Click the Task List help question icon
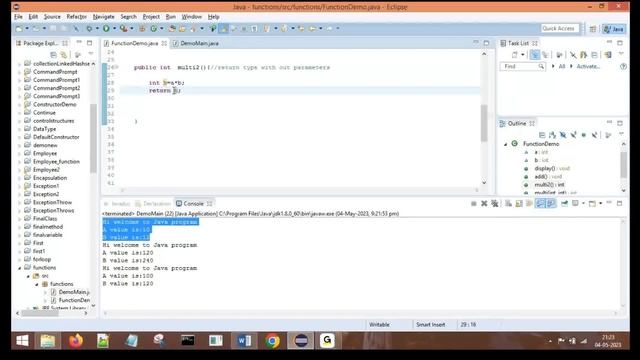The height and width of the screenshot is (360, 640). (623, 66)
